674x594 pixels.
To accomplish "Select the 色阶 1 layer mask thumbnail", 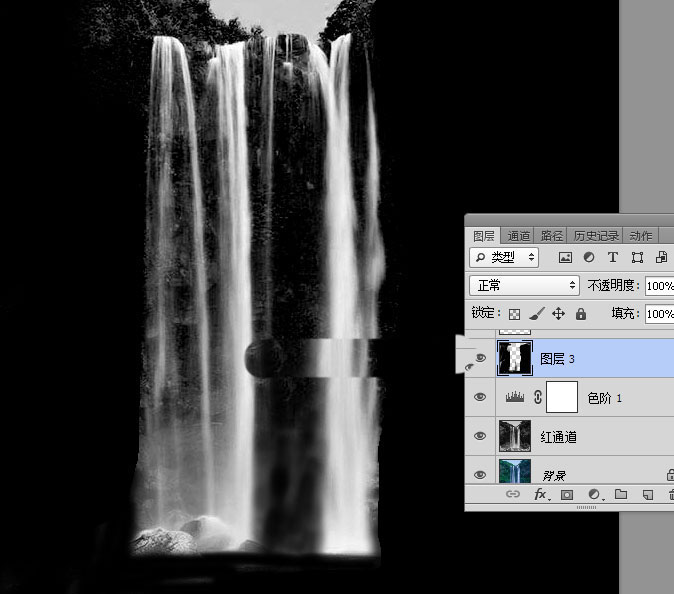I will (x=563, y=397).
